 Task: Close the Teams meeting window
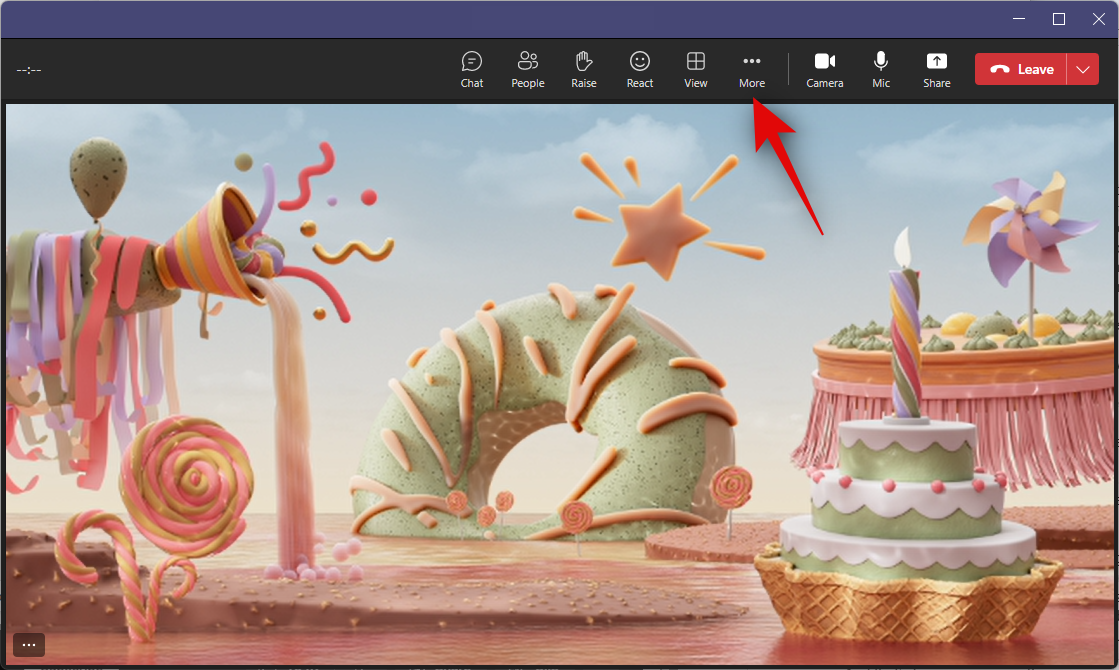coord(1098,19)
